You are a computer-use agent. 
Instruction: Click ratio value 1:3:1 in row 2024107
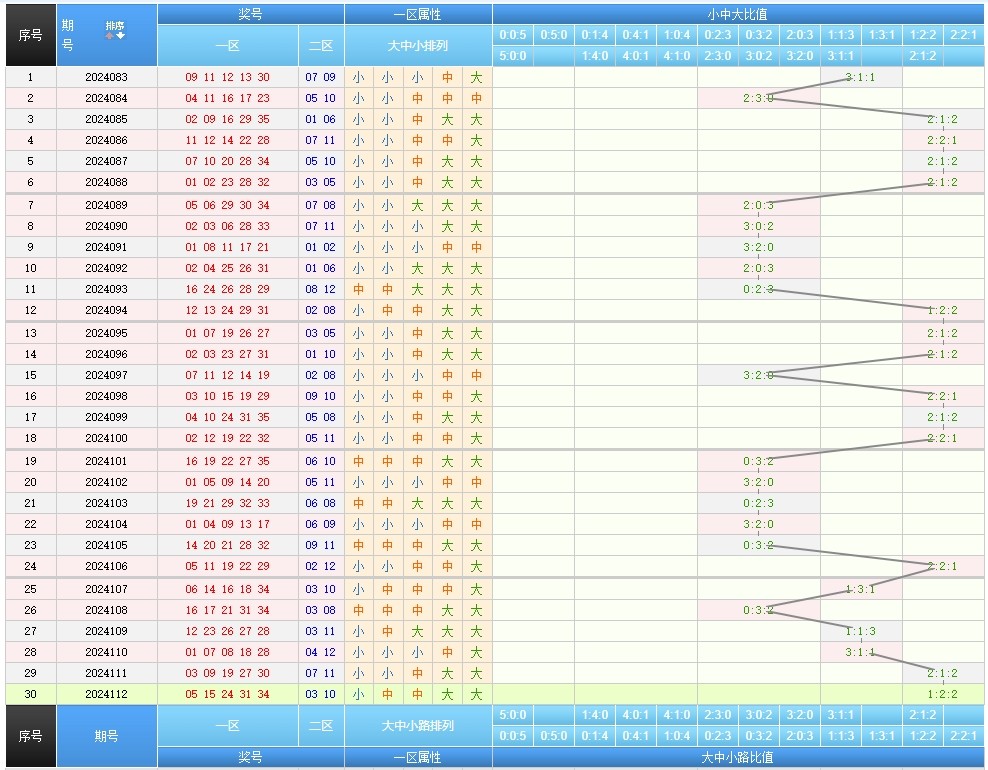click(x=860, y=589)
